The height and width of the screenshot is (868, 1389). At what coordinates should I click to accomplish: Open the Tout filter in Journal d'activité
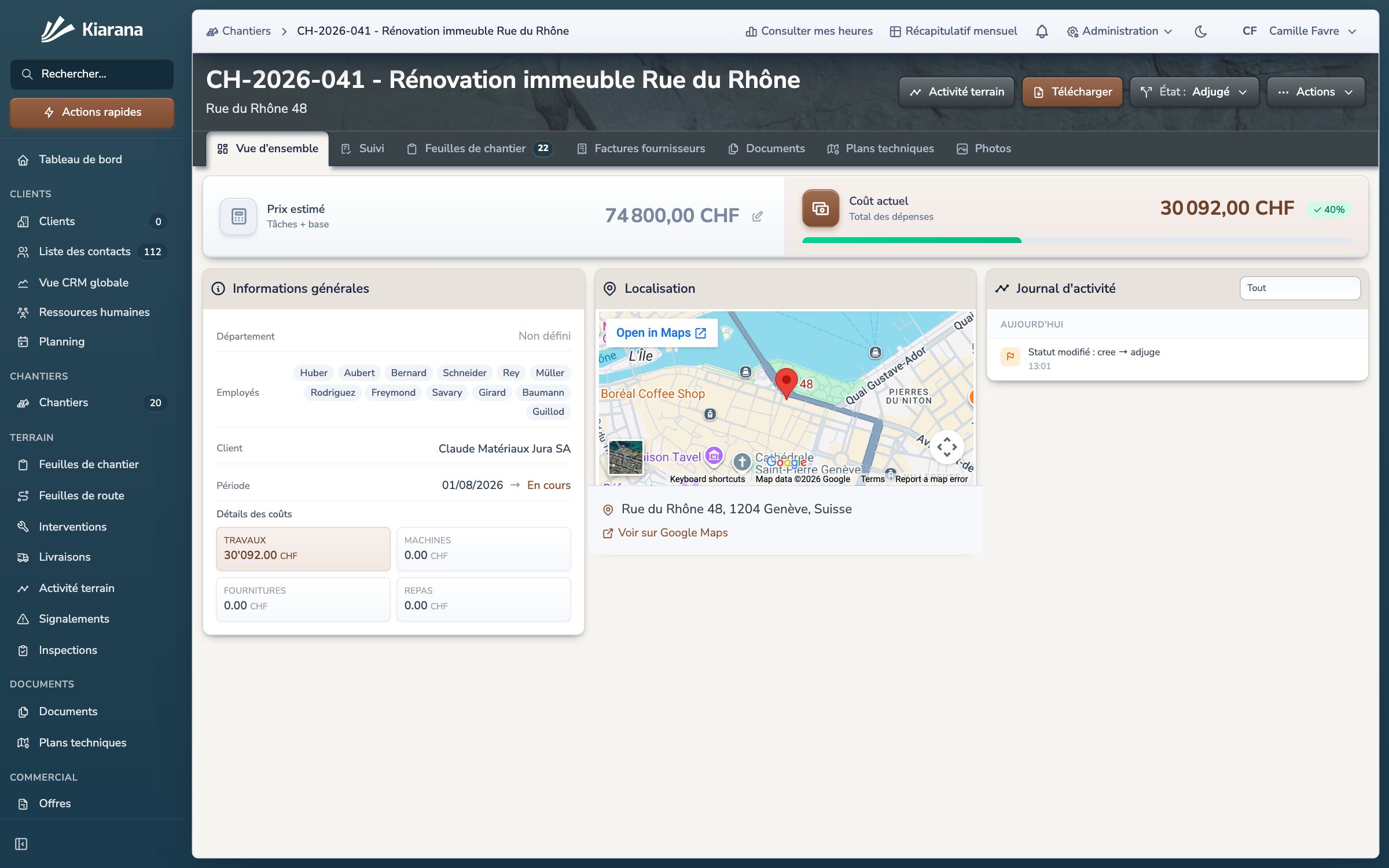pyautogui.click(x=1300, y=288)
